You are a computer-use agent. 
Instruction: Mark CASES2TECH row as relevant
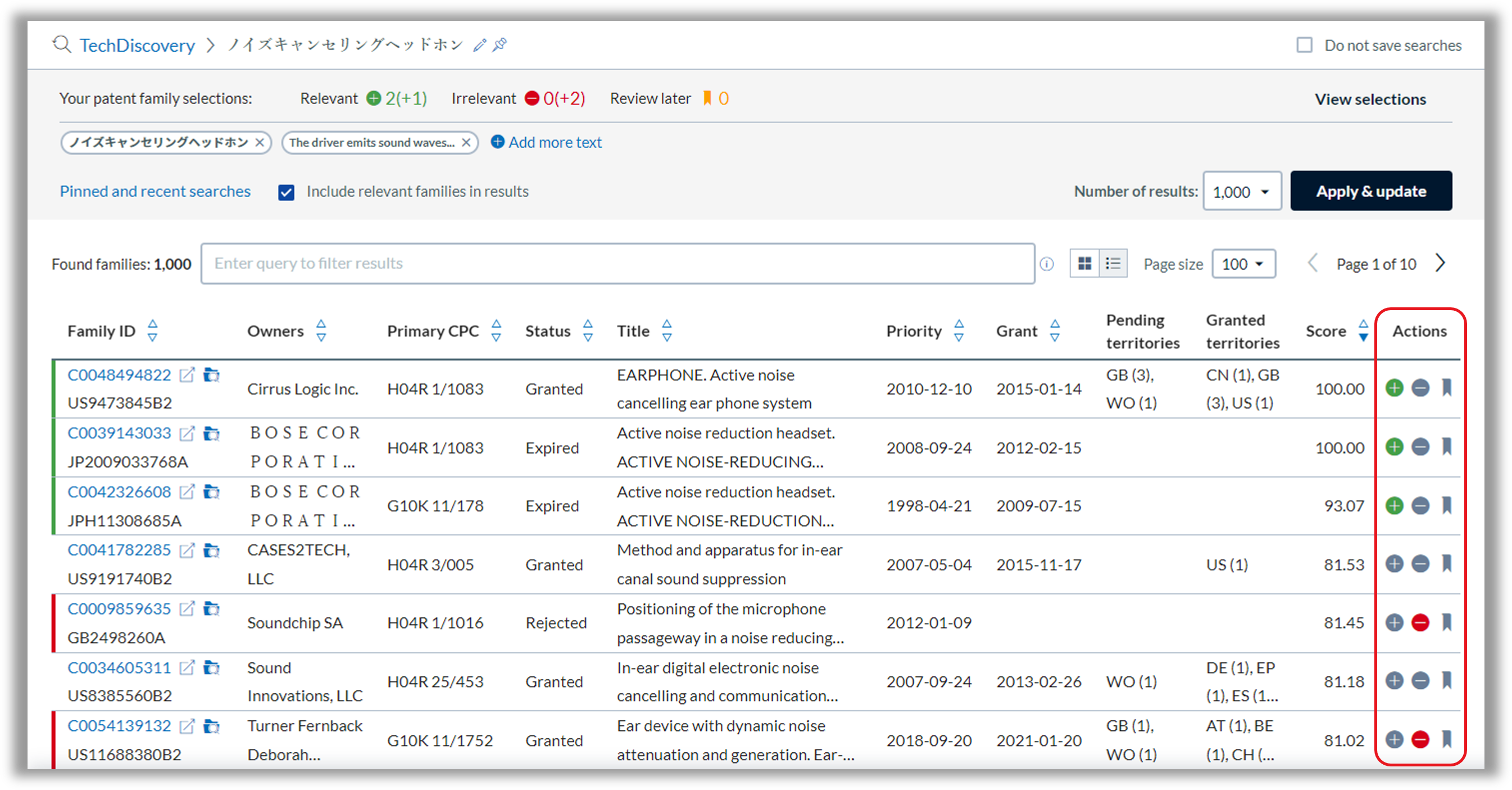click(x=1394, y=564)
